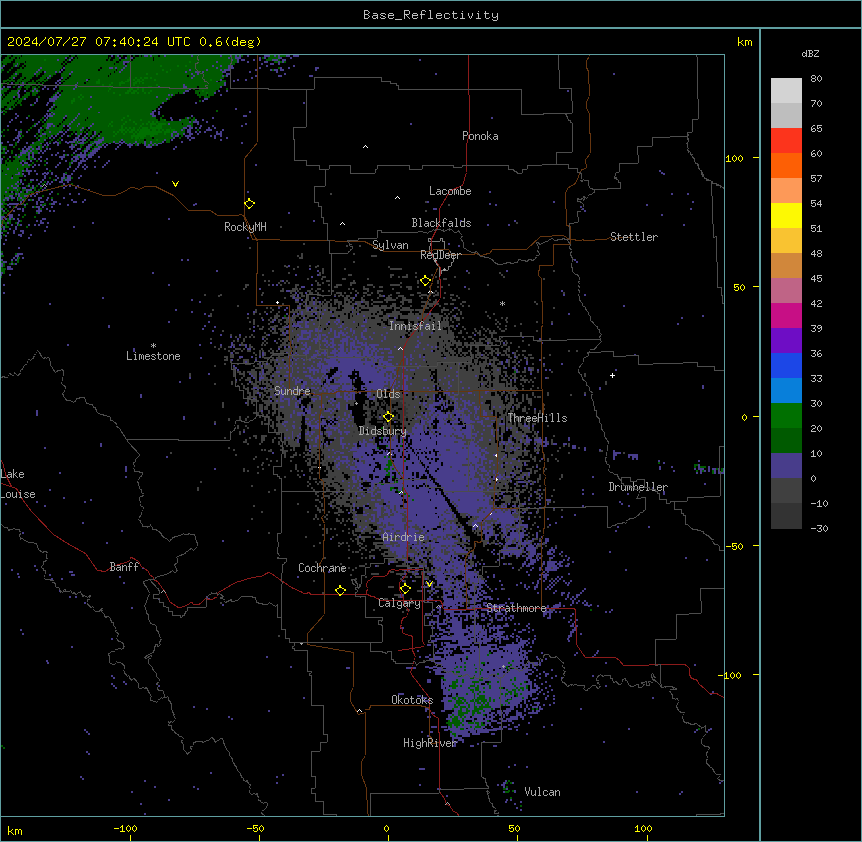862x842 pixels.
Task: Click the Sundre label
Action: point(292,391)
